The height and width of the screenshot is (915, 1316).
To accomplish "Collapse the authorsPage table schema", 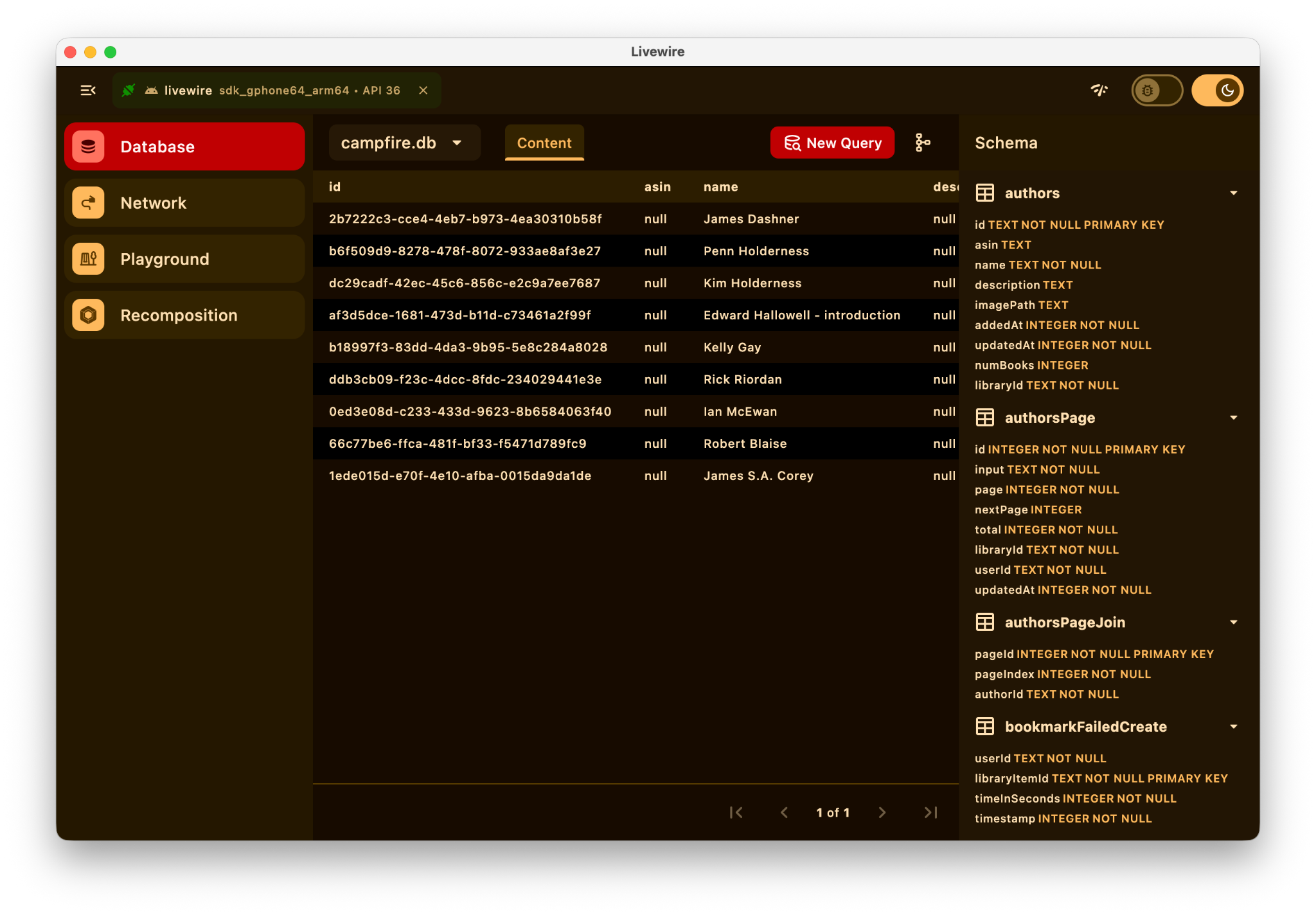I will click(x=1234, y=418).
